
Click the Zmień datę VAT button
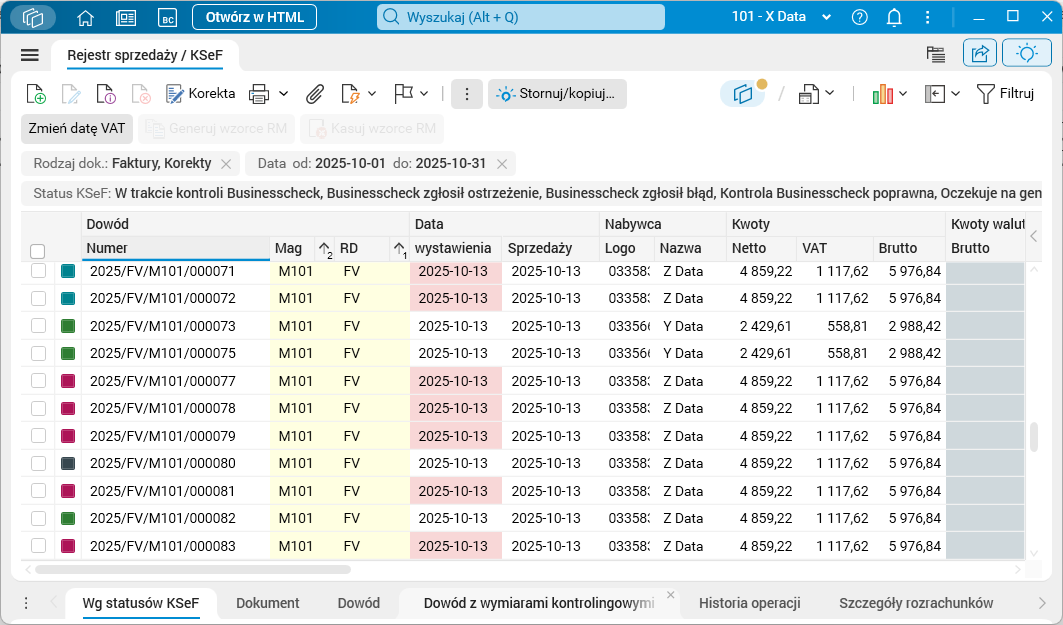[x=77, y=128]
